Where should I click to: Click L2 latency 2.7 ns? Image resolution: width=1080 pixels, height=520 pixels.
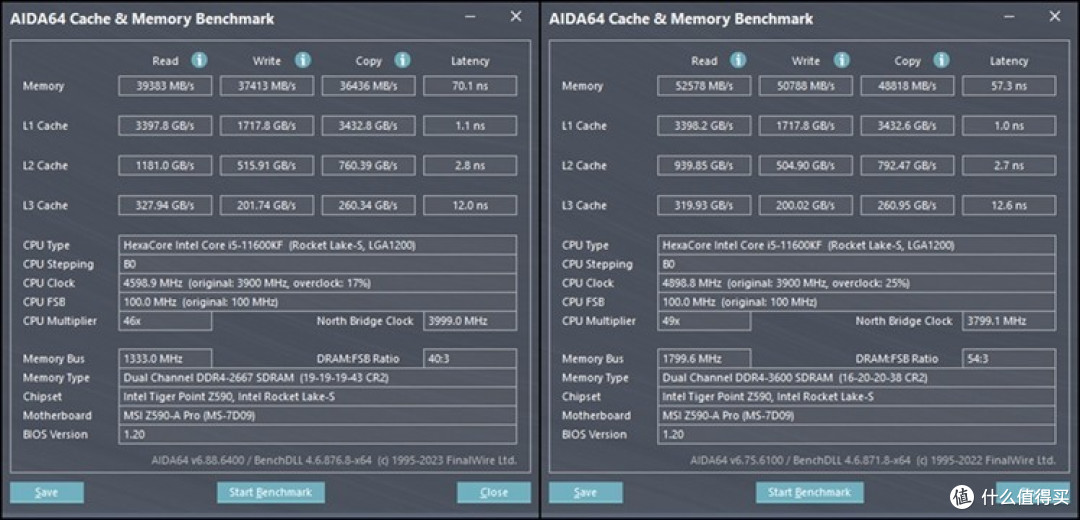pyautogui.click(x=1008, y=166)
